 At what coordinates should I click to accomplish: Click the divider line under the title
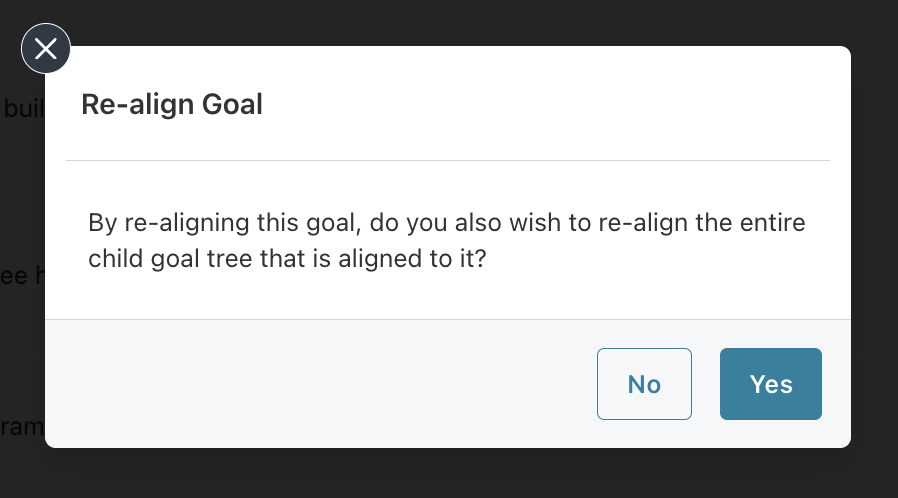448,160
